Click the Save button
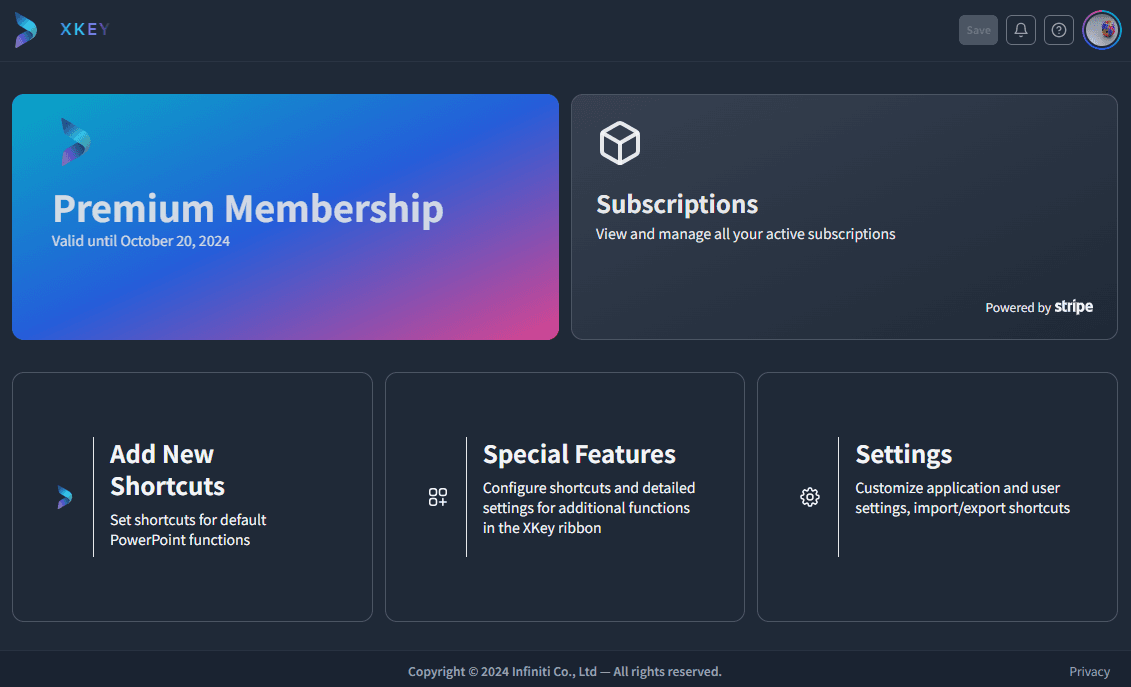1131x687 pixels. [x=978, y=30]
